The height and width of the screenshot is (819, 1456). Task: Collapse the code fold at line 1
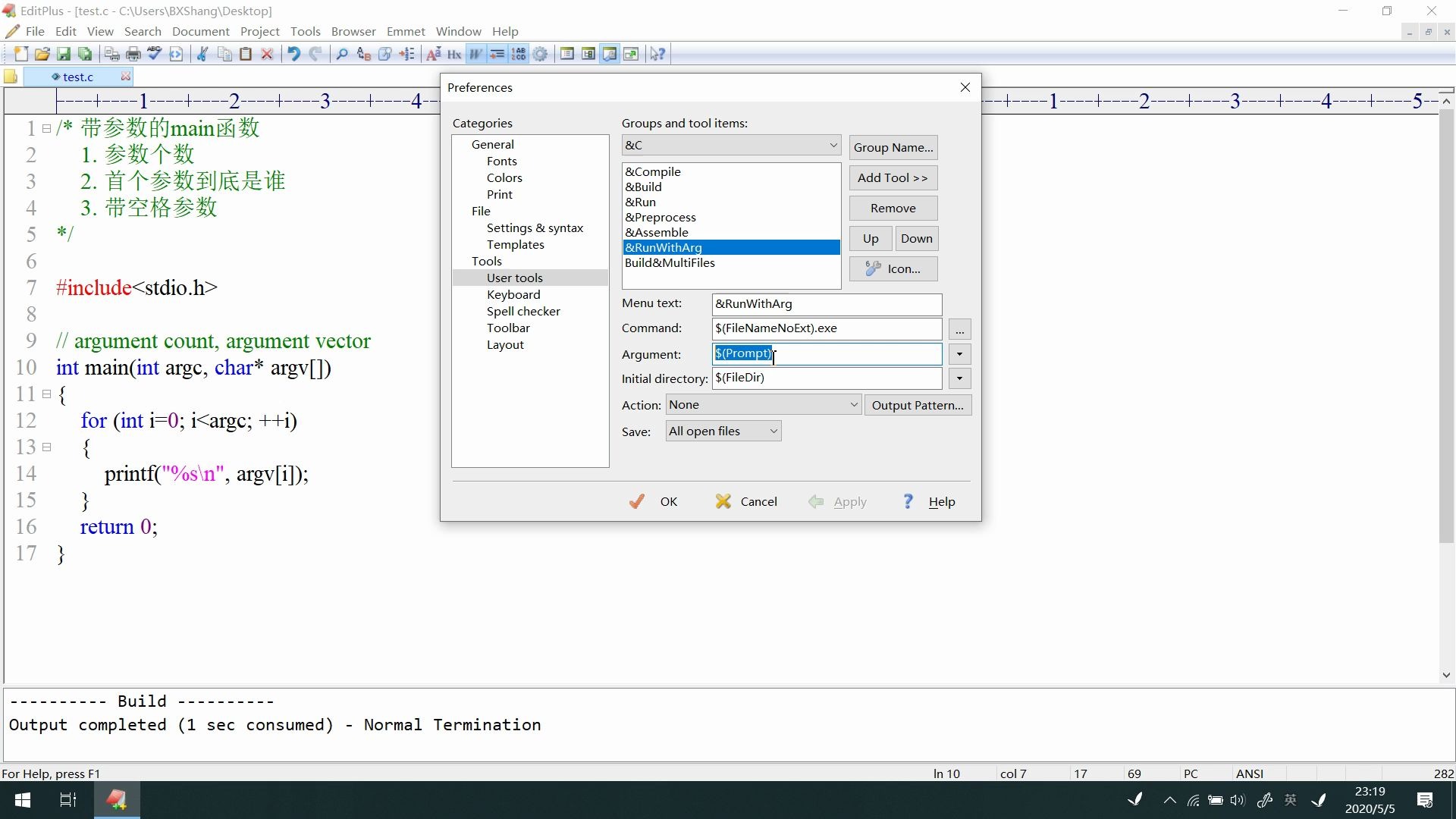pos(46,129)
